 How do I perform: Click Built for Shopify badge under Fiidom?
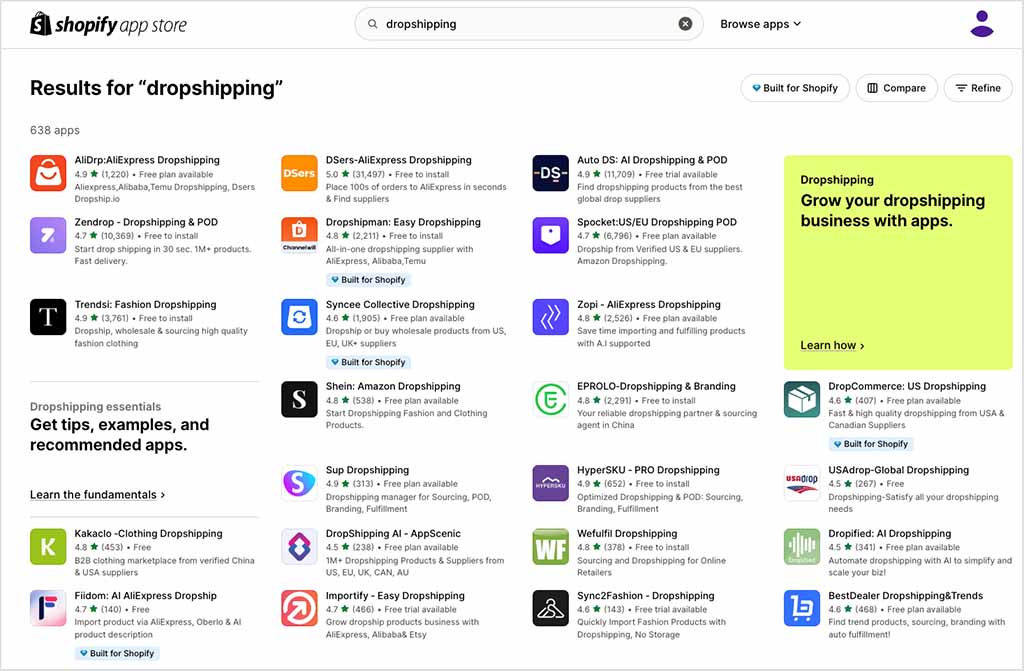(117, 653)
